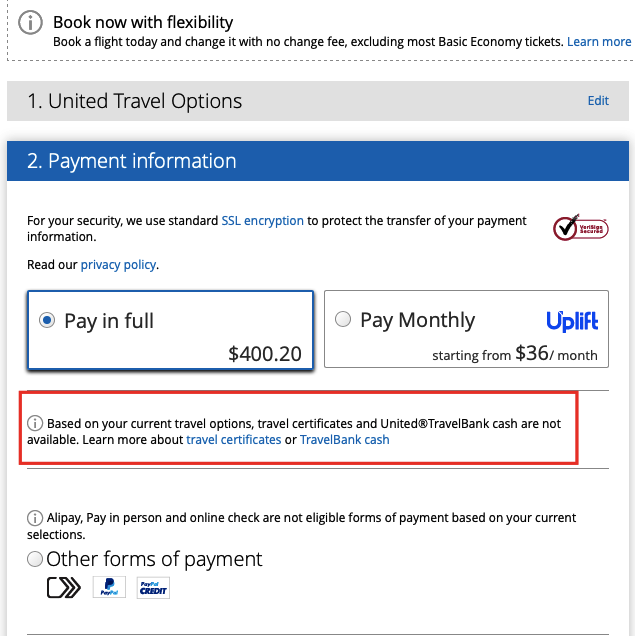Click the VeriSign Secured badge
Image resolution: width=635 pixels, height=636 pixels.
tap(580, 228)
